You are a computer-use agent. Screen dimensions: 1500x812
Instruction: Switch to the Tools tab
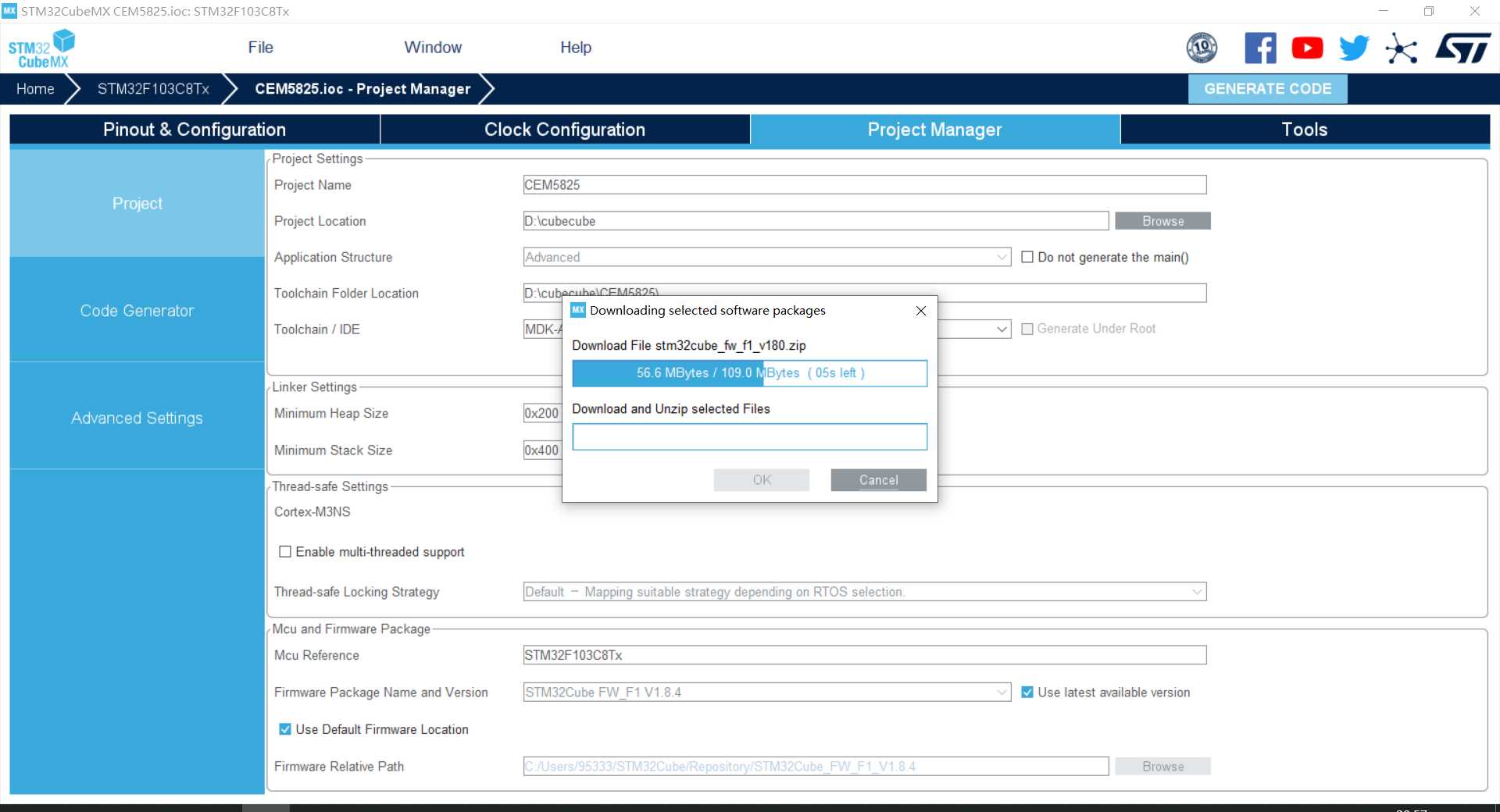[x=1305, y=130]
